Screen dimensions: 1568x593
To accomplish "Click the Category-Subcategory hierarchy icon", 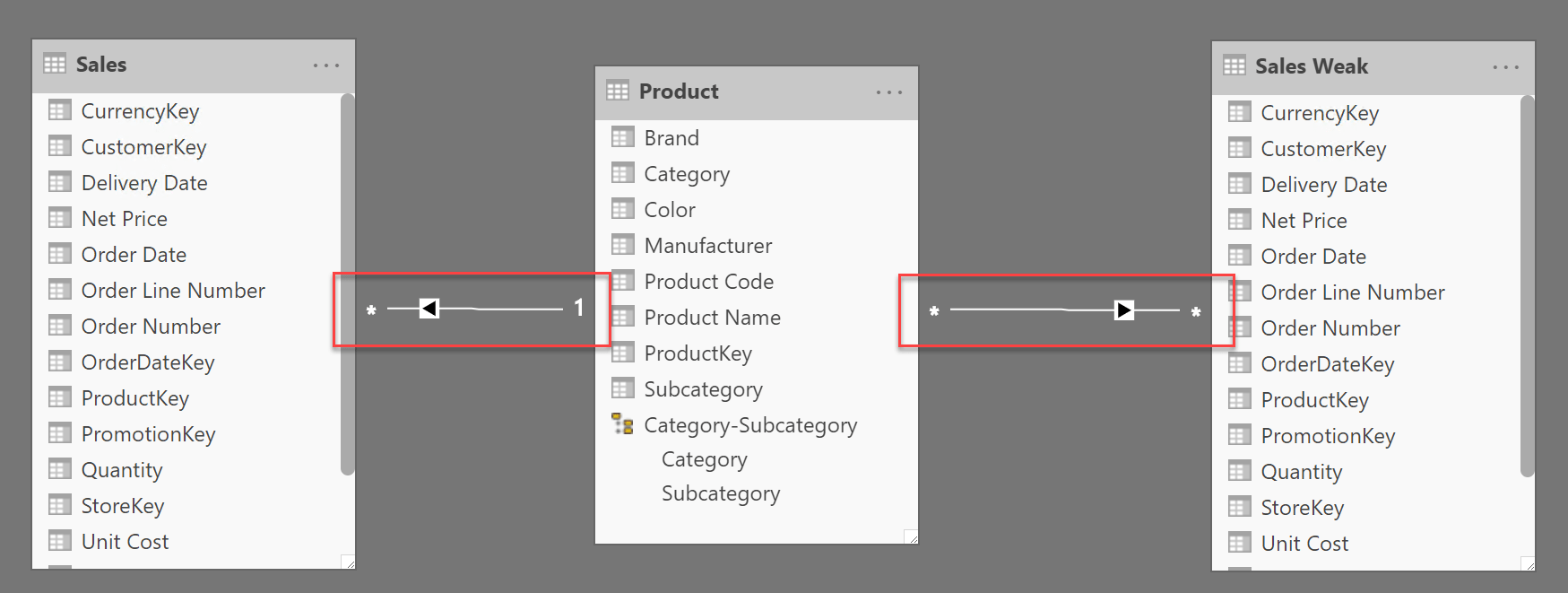I will pos(622,424).
